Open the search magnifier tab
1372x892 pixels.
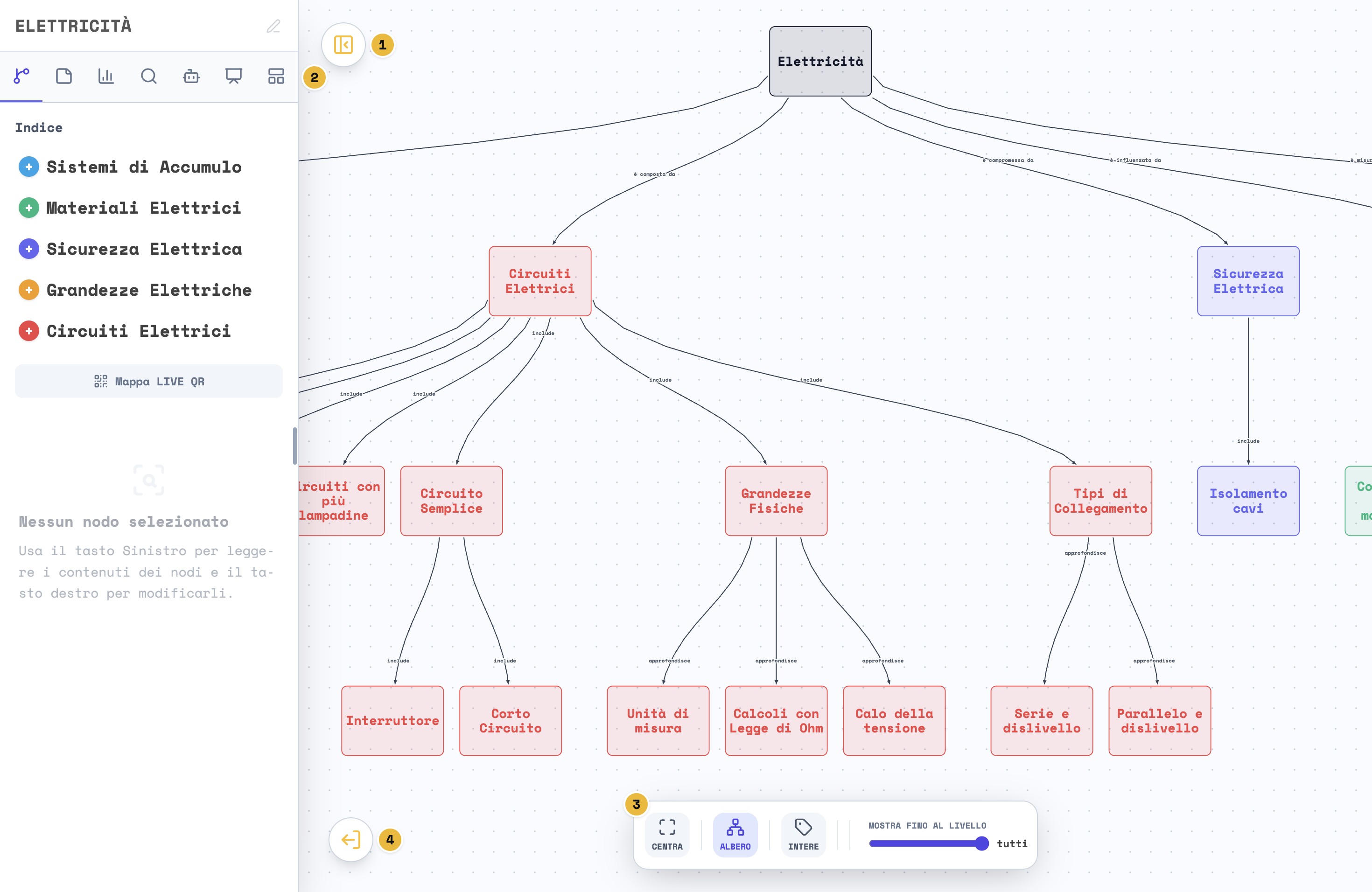coord(149,76)
